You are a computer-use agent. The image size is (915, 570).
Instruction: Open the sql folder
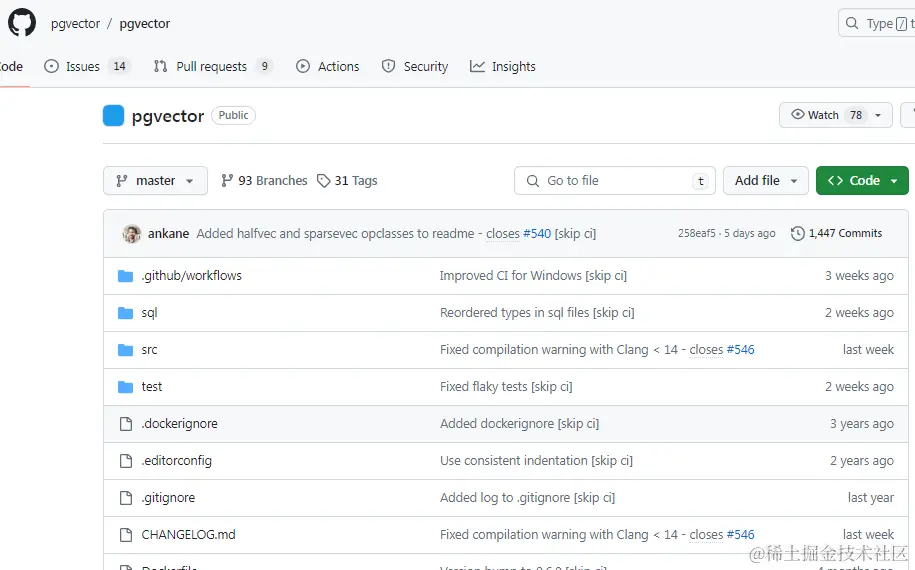click(x=149, y=313)
